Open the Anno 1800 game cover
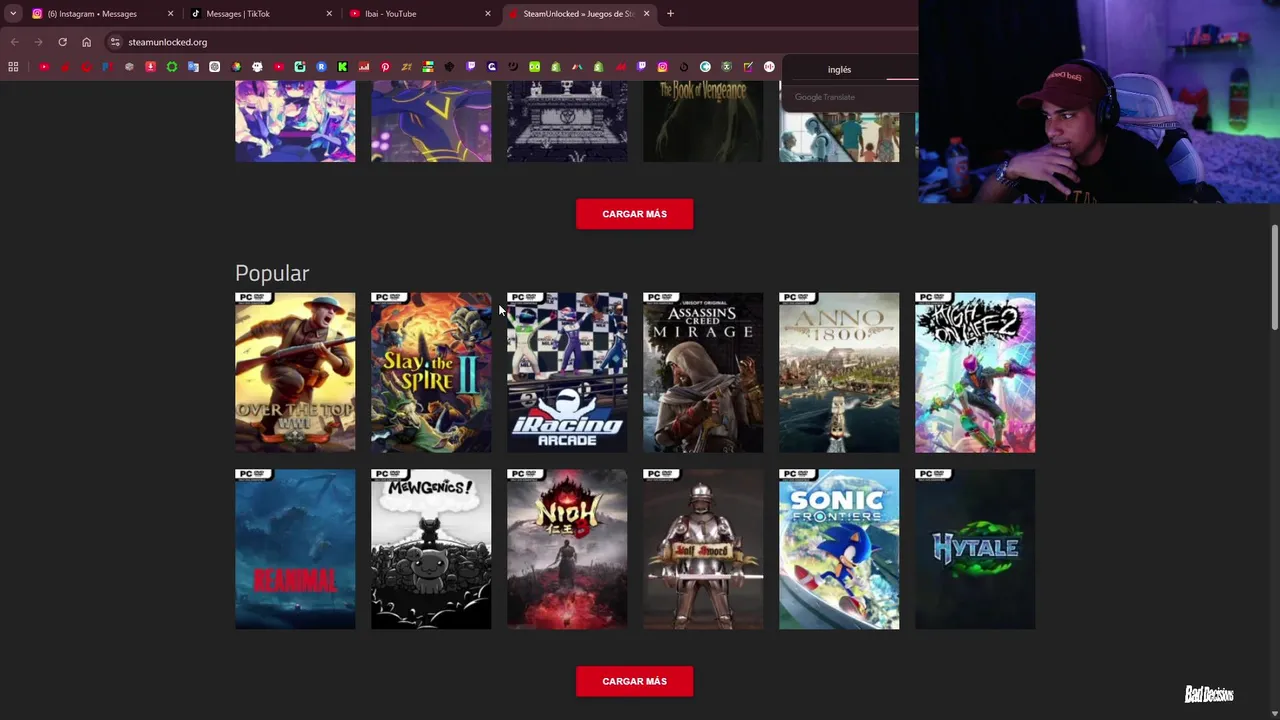1280x720 pixels. (x=839, y=372)
